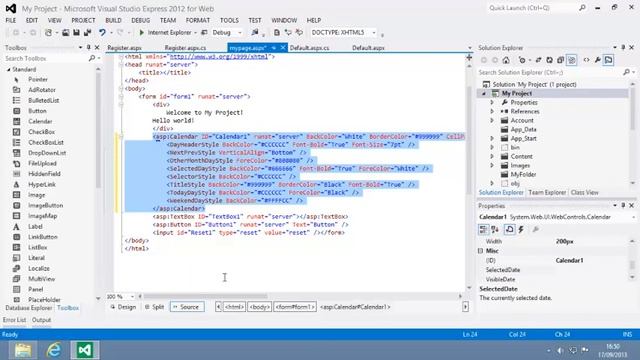The width and height of the screenshot is (640, 360).
Task: Open the FORMAT menu
Action: click(198, 20)
